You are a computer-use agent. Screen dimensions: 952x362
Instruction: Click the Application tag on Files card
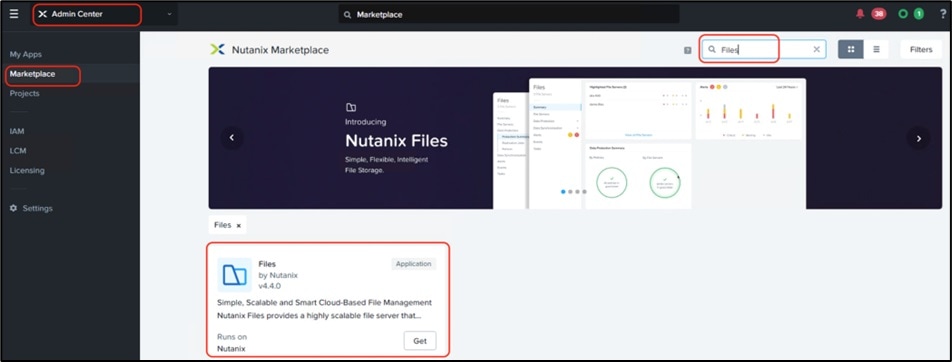coord(413,264)
